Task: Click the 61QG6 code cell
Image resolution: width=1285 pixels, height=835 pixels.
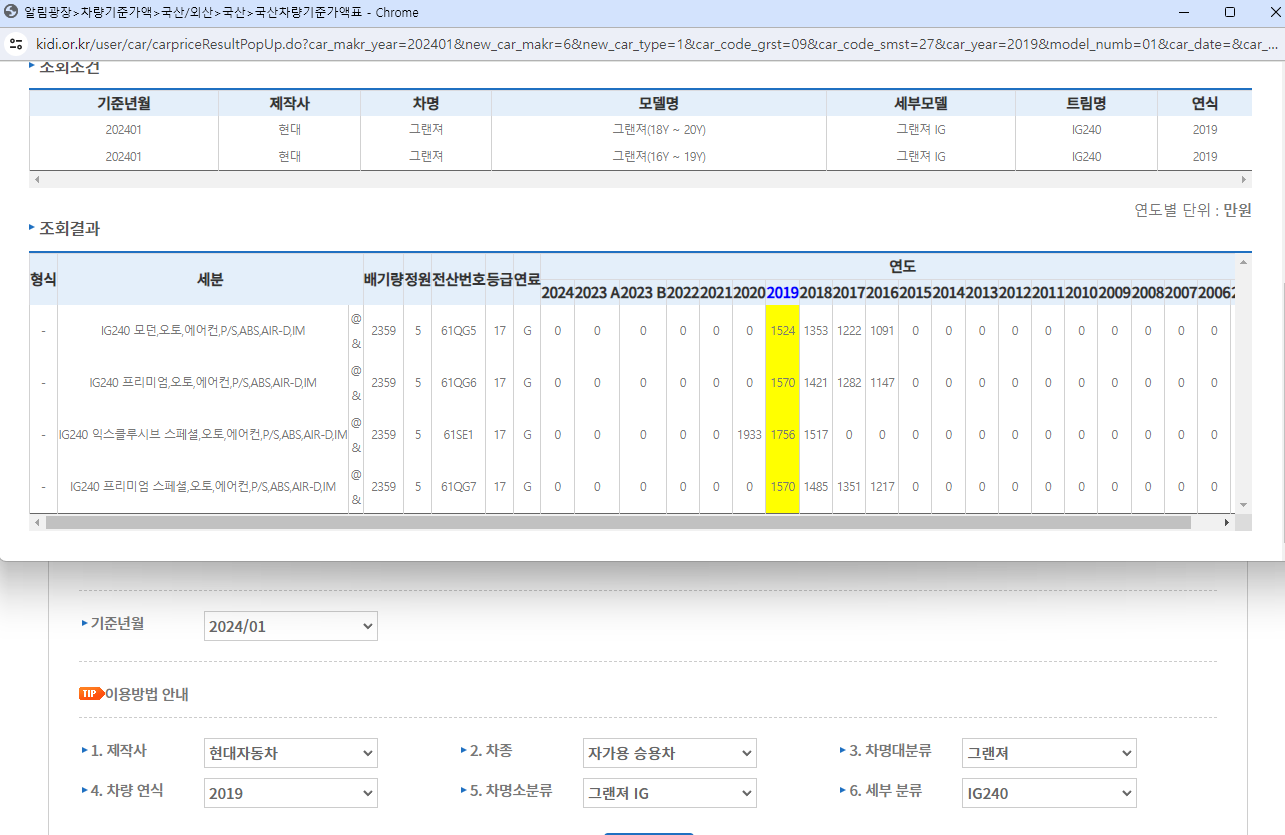Action: pyautogui.click(x=458, y=382)
